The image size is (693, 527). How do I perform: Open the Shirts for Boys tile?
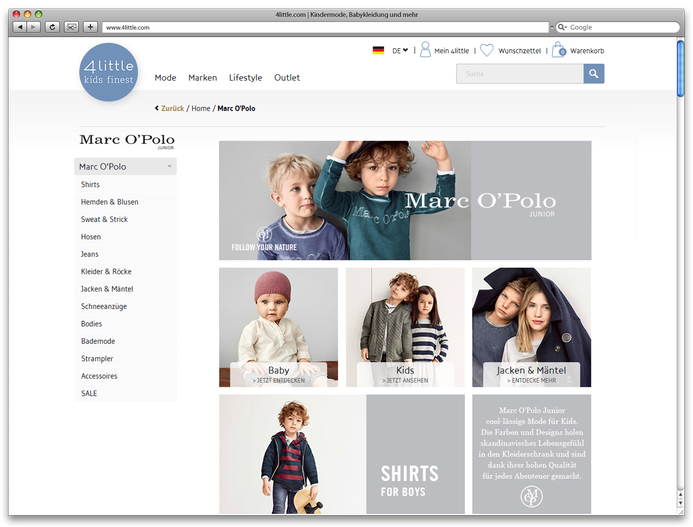[x=342, y=454]
